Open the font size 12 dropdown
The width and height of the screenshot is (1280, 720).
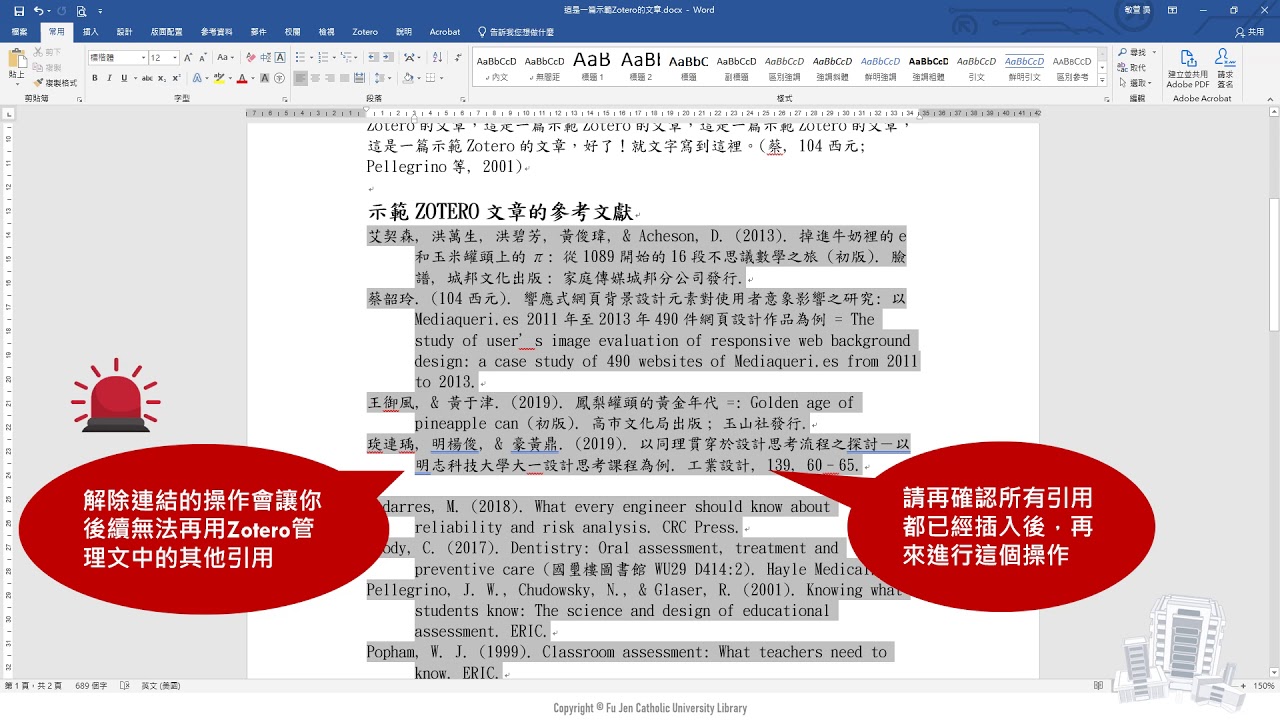(x=175, y=57)
